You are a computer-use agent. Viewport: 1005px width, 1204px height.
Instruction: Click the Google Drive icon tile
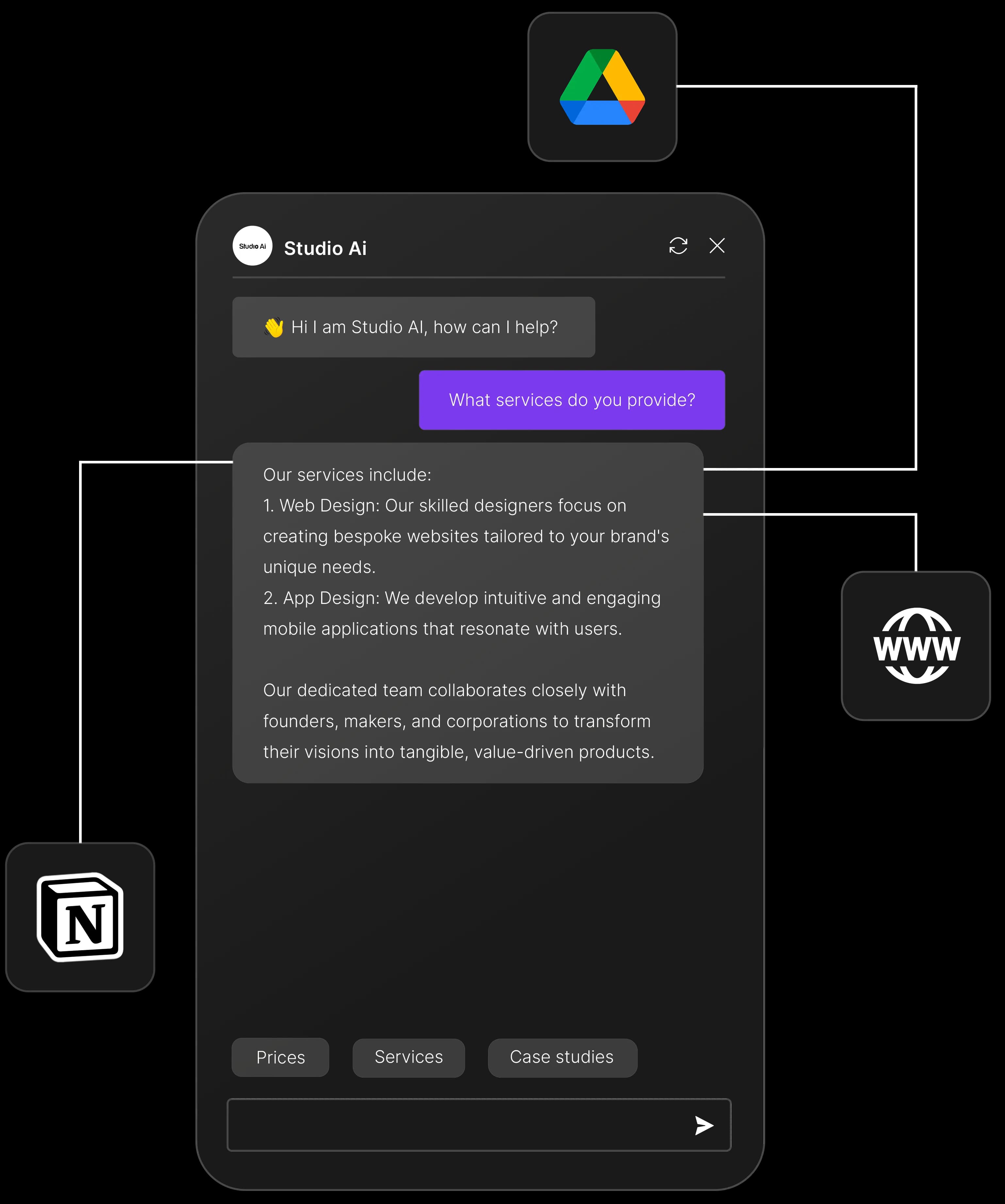point(602,87)
